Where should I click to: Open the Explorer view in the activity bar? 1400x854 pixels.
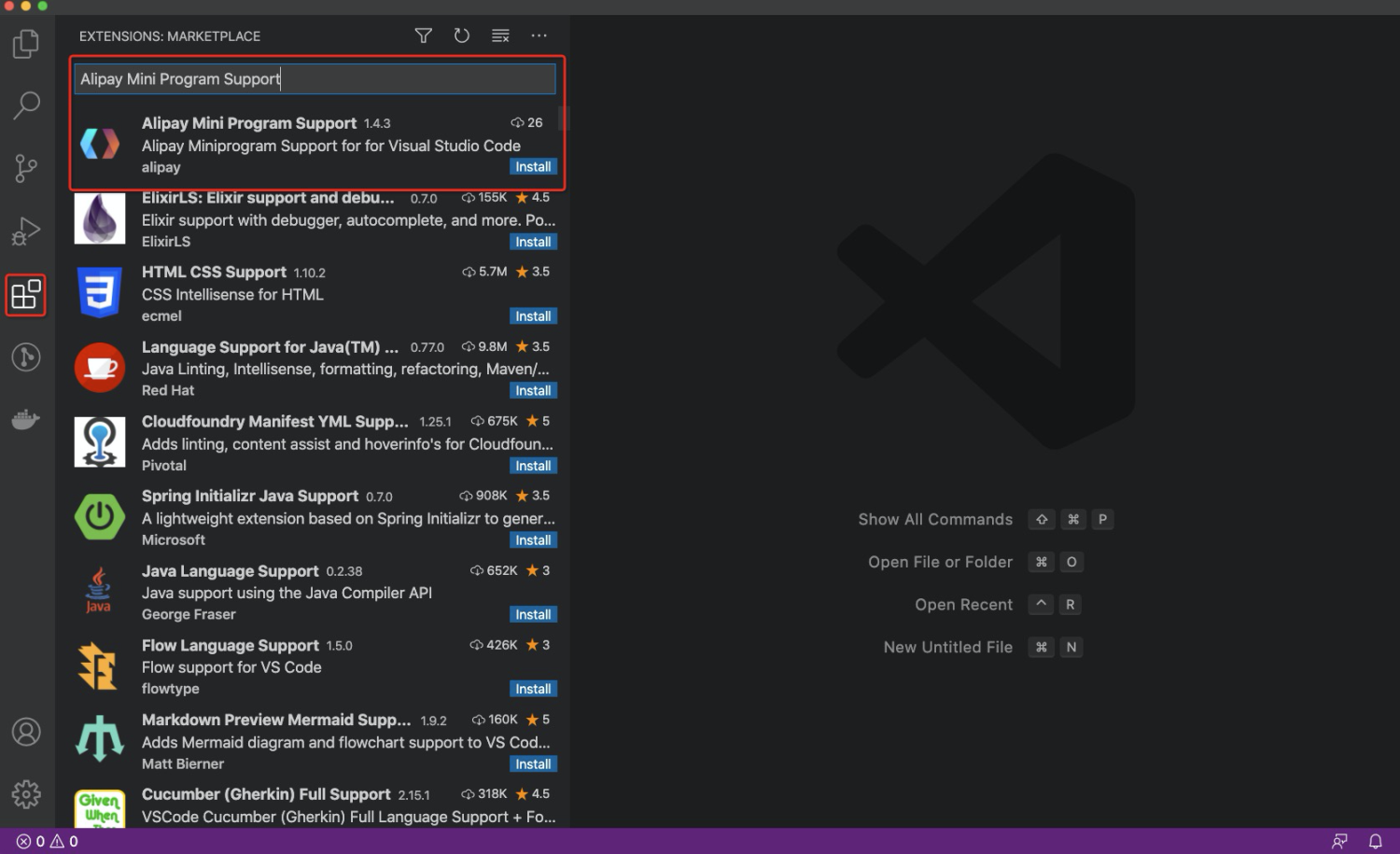[25, 44]
